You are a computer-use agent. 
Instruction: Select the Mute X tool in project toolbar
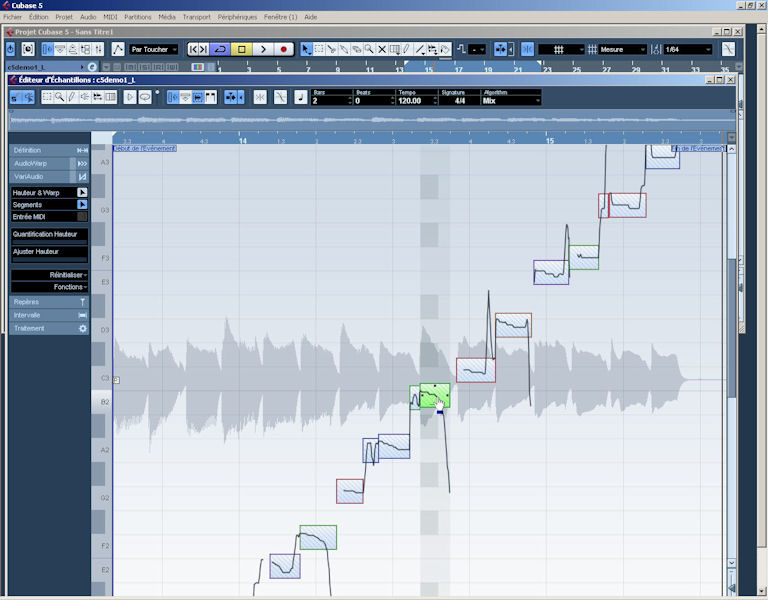tap(382, 49)
